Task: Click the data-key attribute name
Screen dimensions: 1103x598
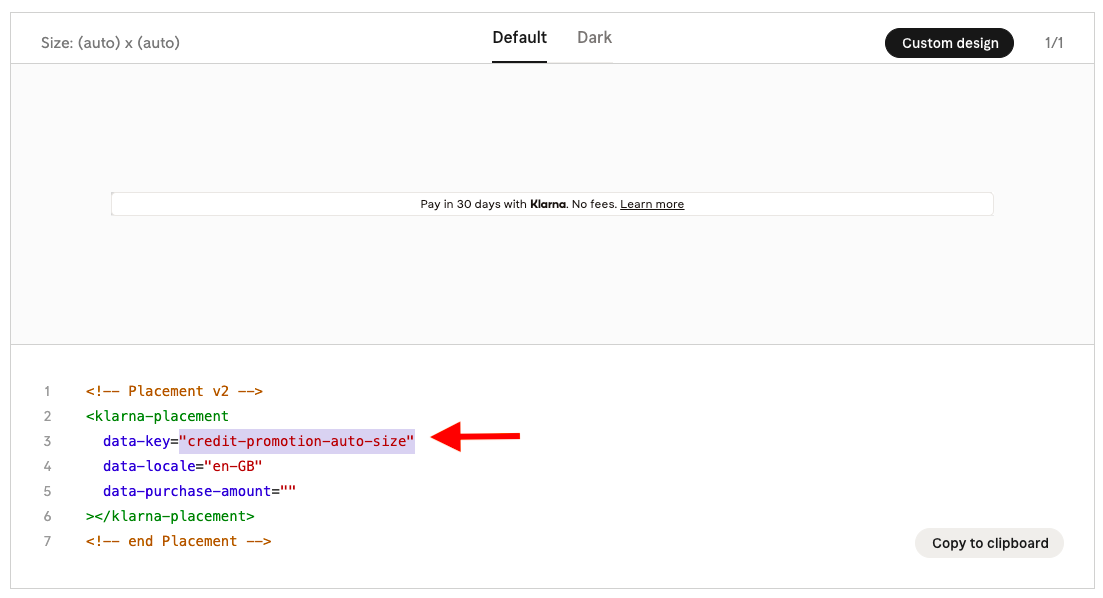Action: 136,441
